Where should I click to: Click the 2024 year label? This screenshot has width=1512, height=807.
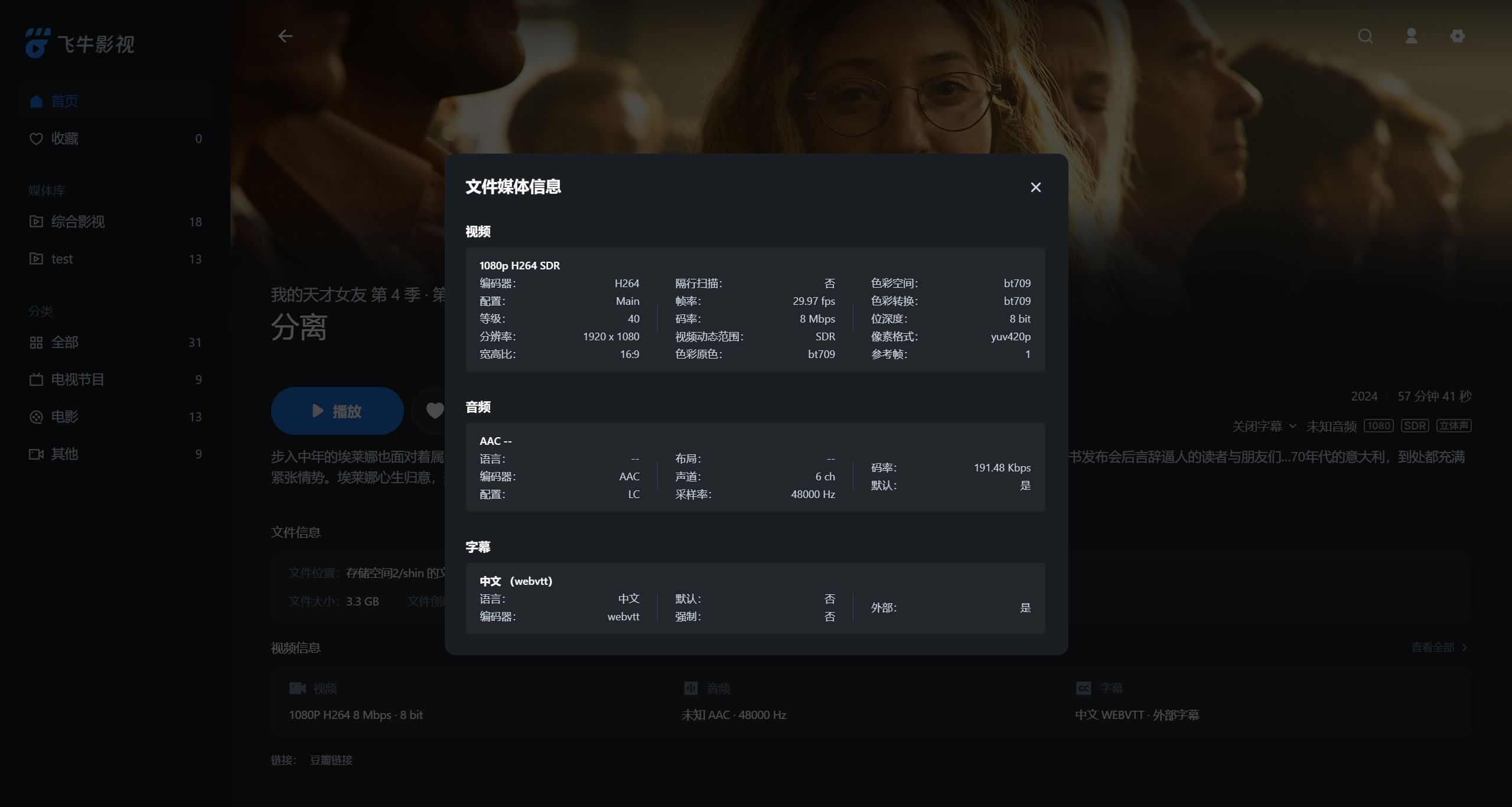point(1364,396)
